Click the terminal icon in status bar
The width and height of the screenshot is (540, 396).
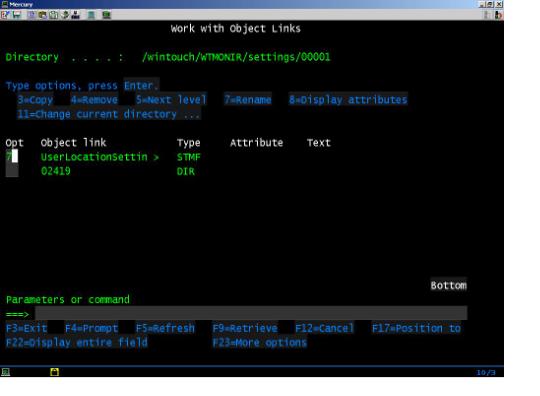[6, 372]
